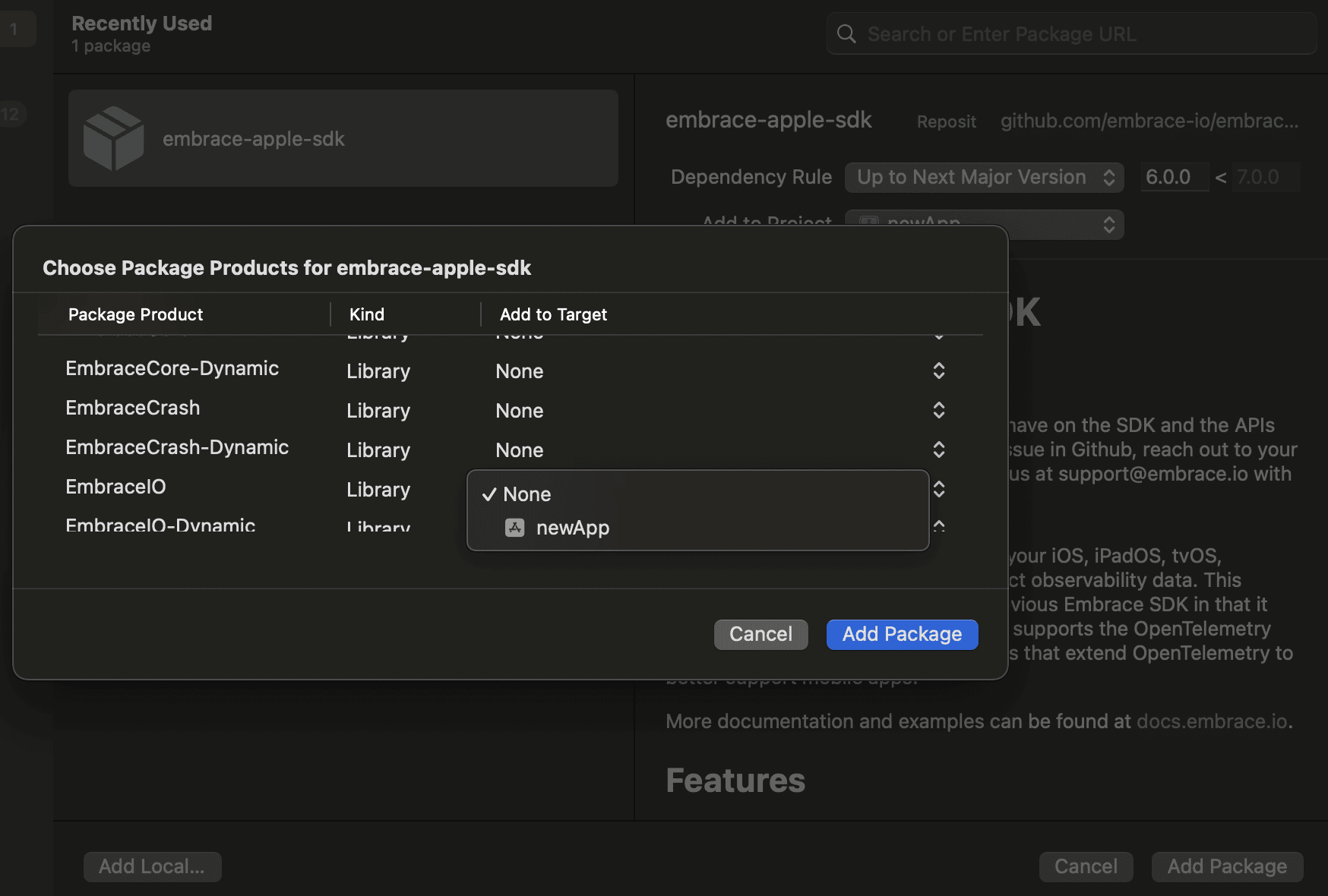The image size is (1328, 896).
Task: Open the docs.embrace.io link
Action: (x=1212, y=721)
